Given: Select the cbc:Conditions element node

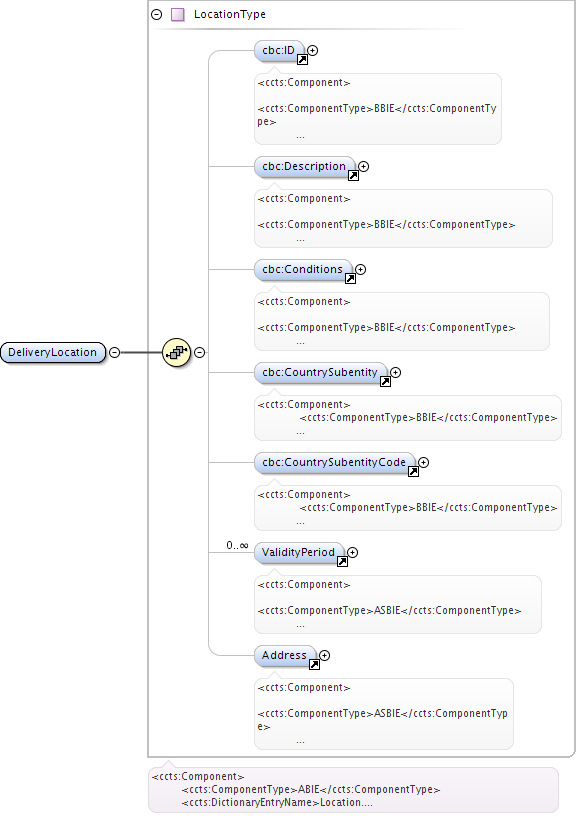Looking at the screenshot, I should [303, 270].
